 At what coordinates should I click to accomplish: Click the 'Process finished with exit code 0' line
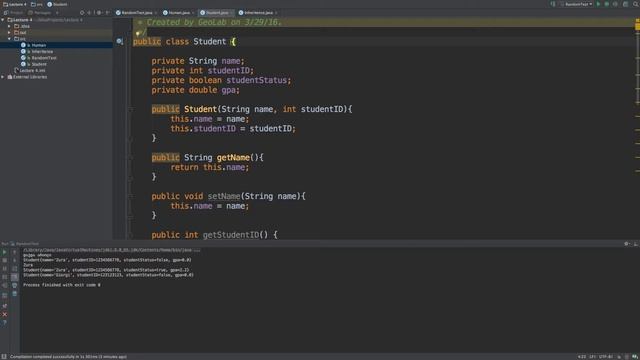pyautogui.click(x=62, y=285)
